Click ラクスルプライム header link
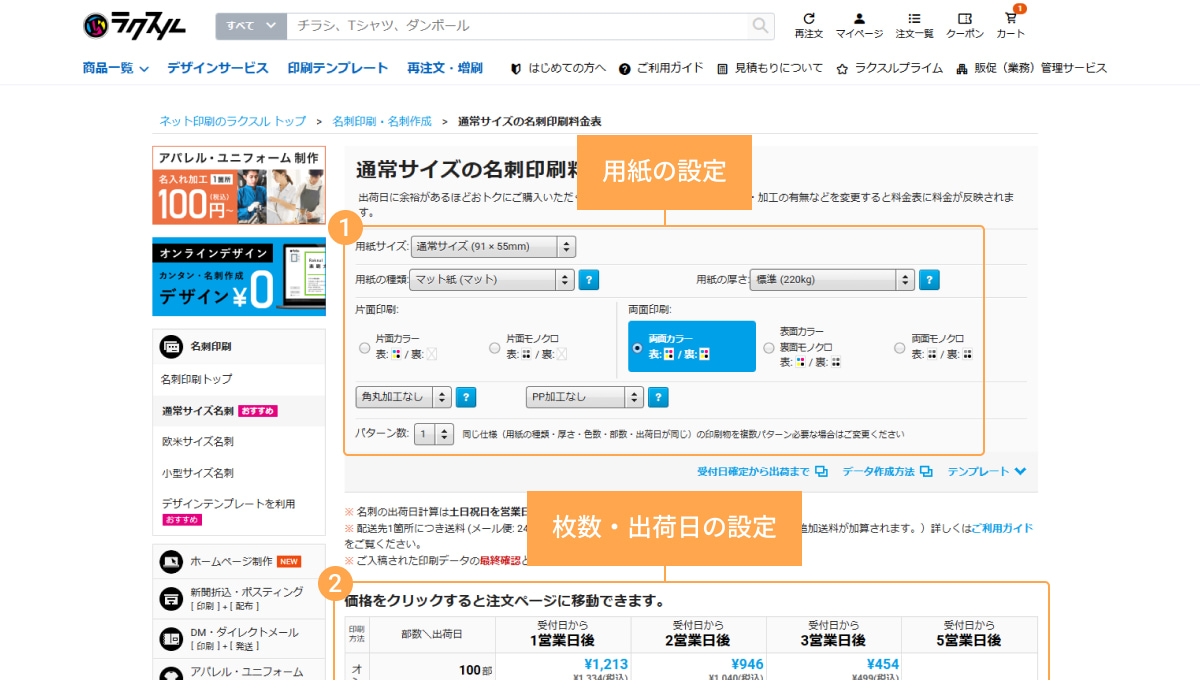Screen dimensions: 1200x680 (x=898, y=69)
